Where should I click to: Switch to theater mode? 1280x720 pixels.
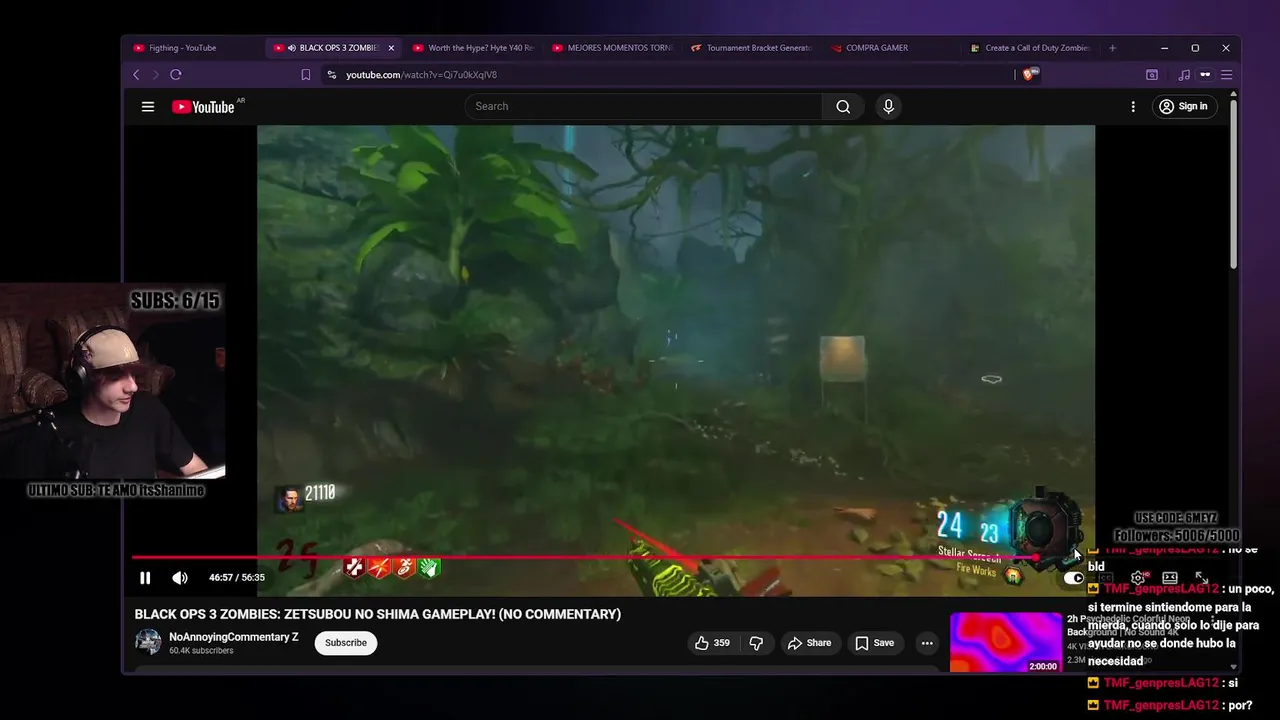coord(1170,578)
